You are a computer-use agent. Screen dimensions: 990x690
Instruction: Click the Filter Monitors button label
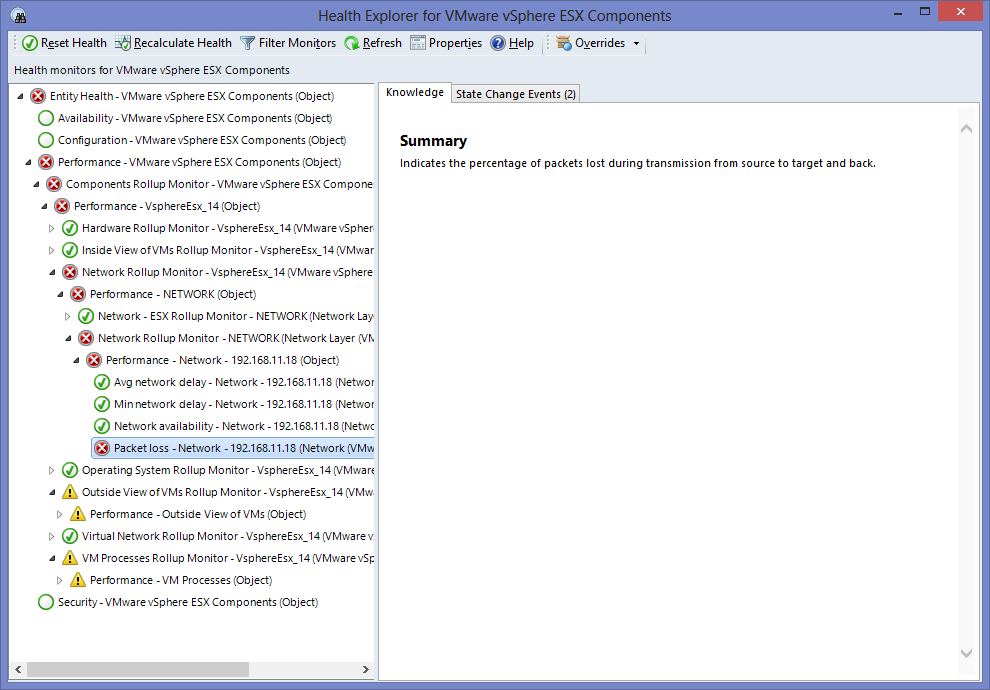click(x=297, y=43)
